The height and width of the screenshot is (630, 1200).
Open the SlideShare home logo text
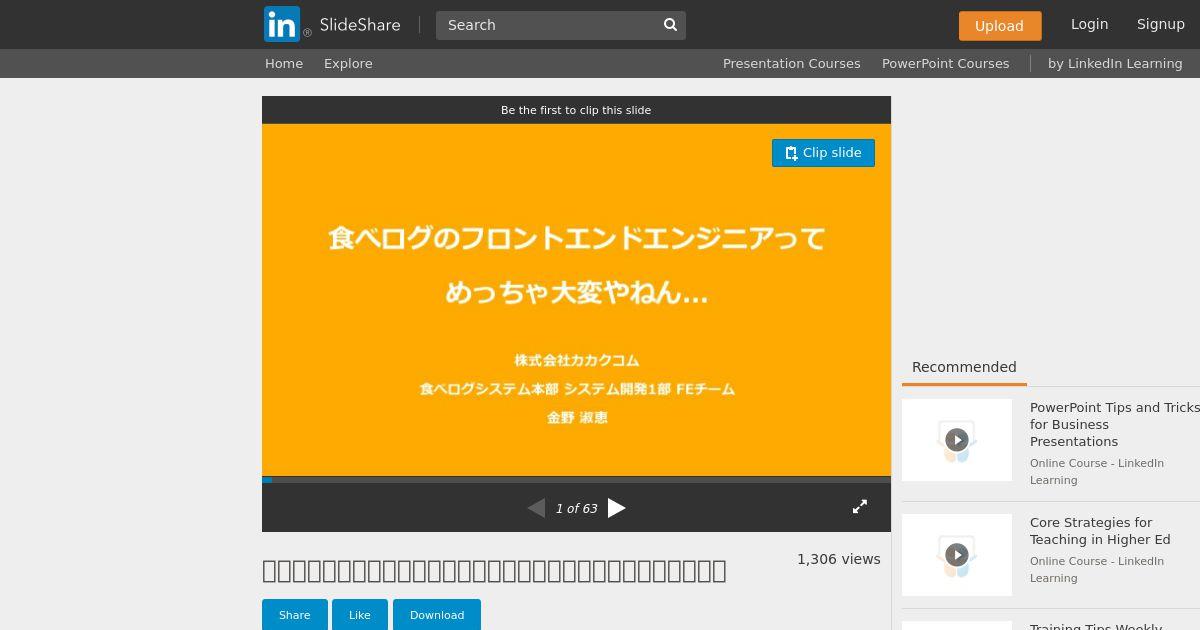(360, 25)
